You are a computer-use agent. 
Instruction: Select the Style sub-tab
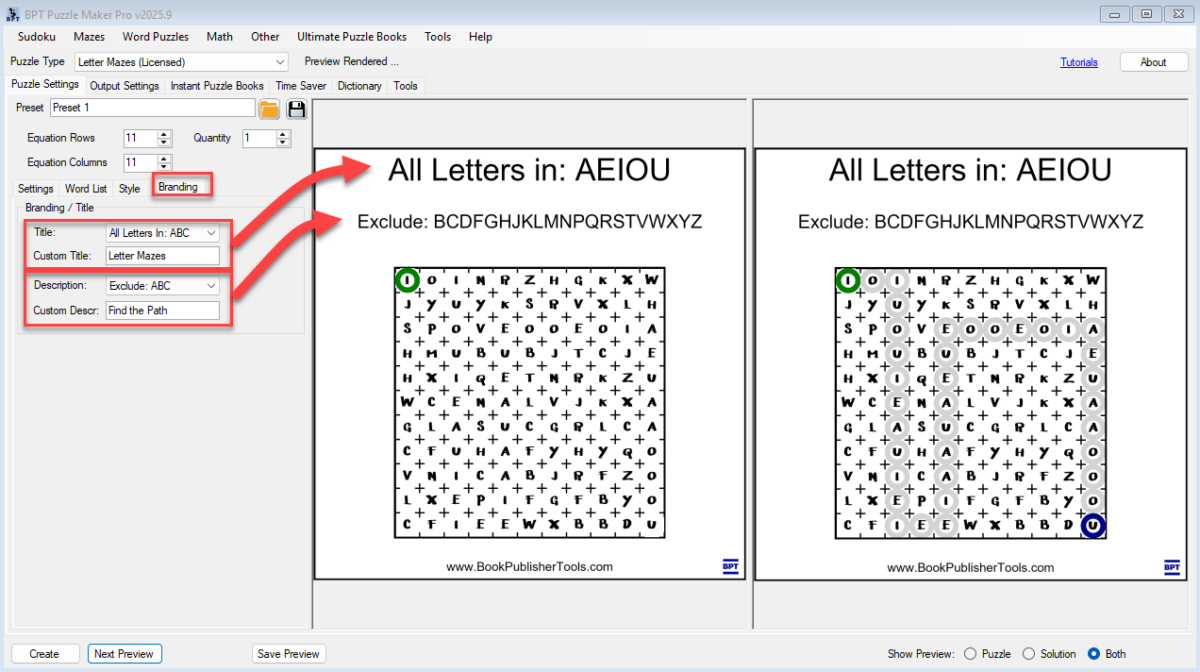pos(130,188)
